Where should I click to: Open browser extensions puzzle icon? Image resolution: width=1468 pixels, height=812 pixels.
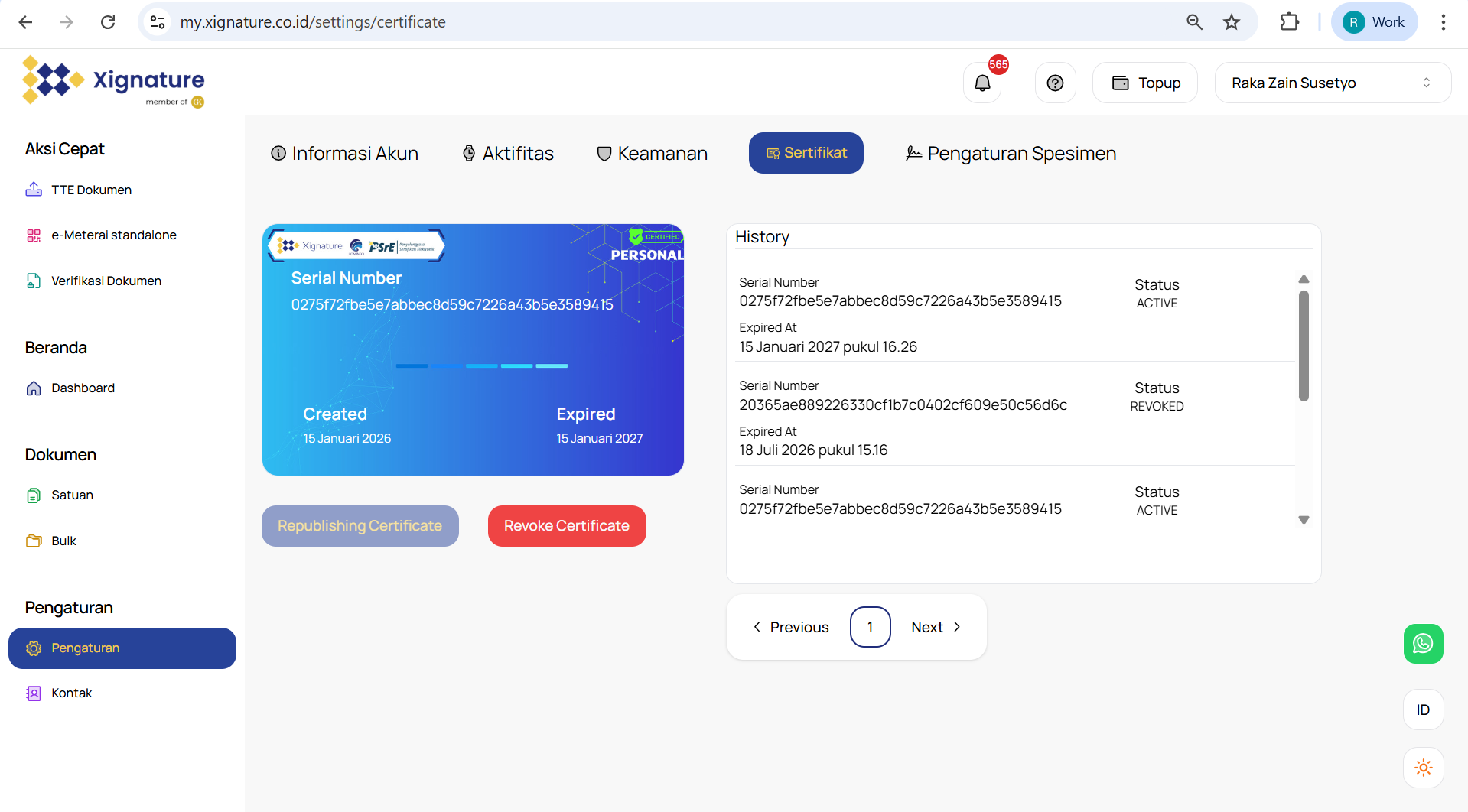(x=1289, y=22)
